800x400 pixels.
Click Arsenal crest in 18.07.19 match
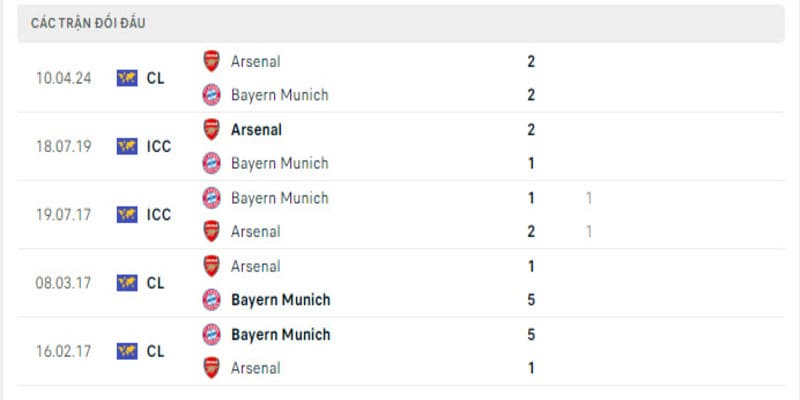(211, 129)
